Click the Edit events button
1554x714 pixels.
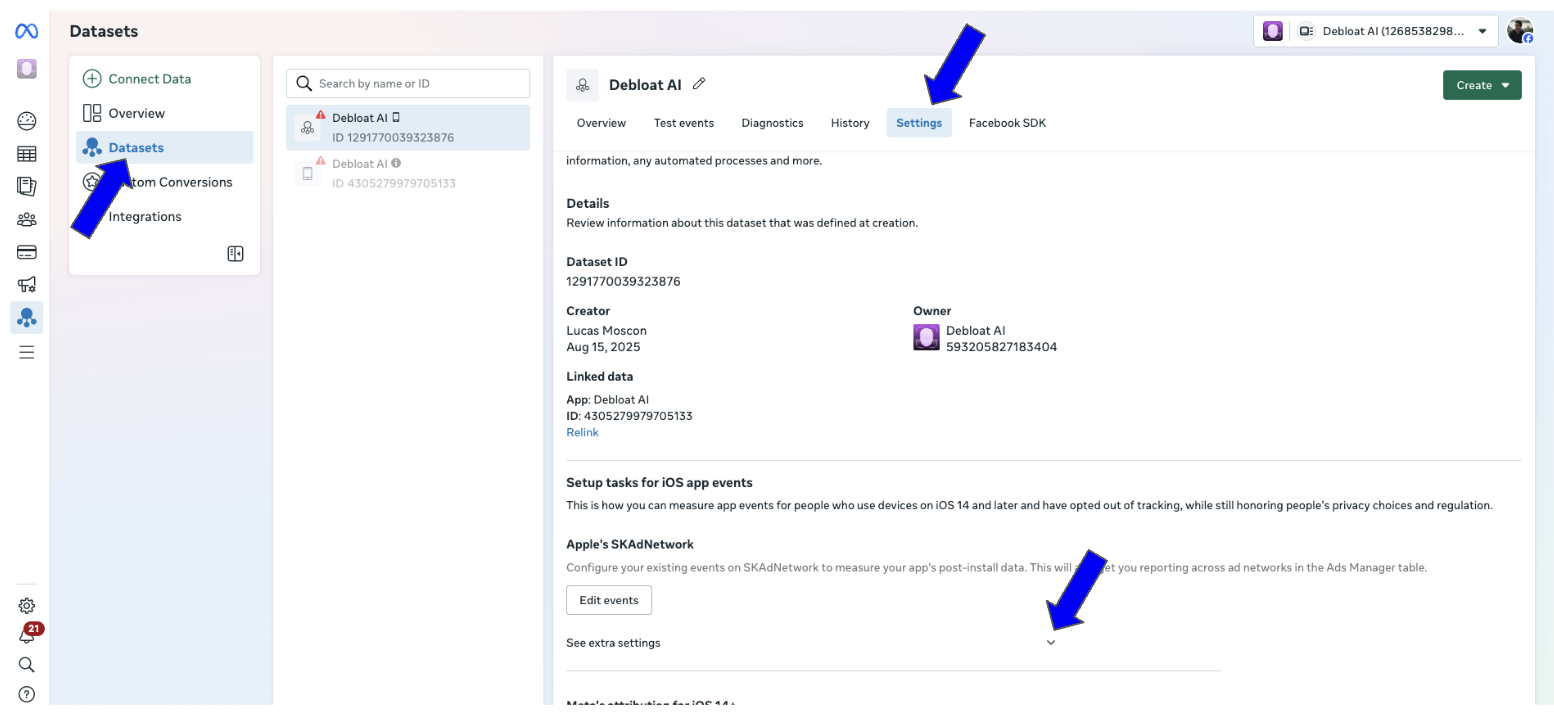(x=609, y=600)
